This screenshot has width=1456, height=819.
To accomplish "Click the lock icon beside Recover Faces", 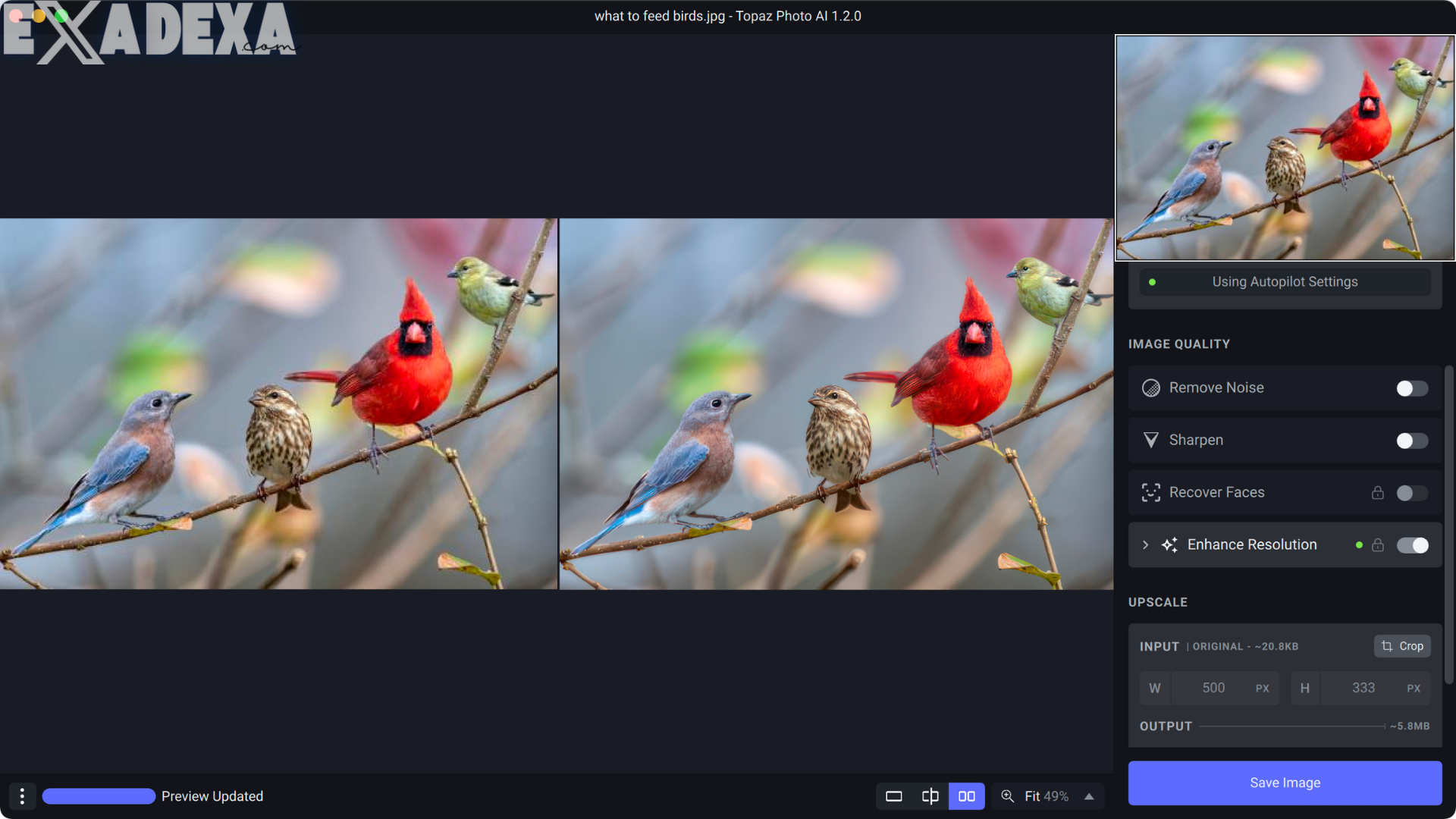I will point(1379,492).
